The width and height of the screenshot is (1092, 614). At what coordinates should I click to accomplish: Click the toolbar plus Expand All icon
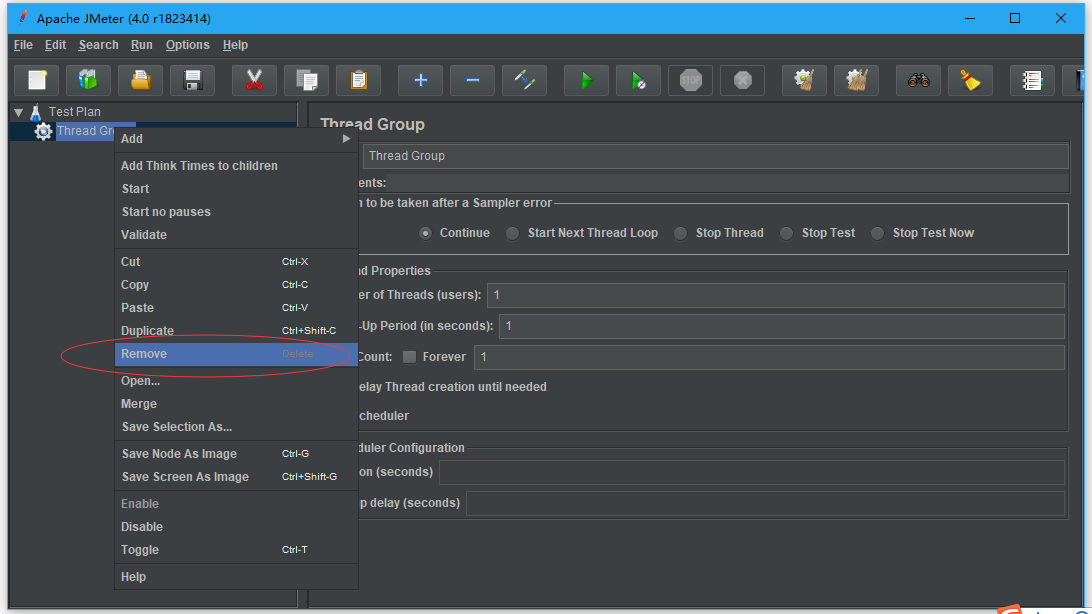point(421,80)
